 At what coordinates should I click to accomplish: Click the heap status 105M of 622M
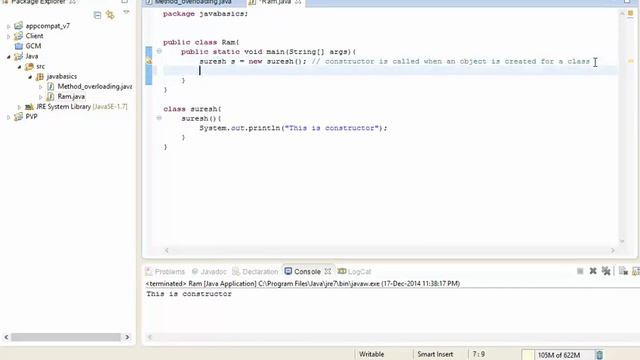coord(558,355)
